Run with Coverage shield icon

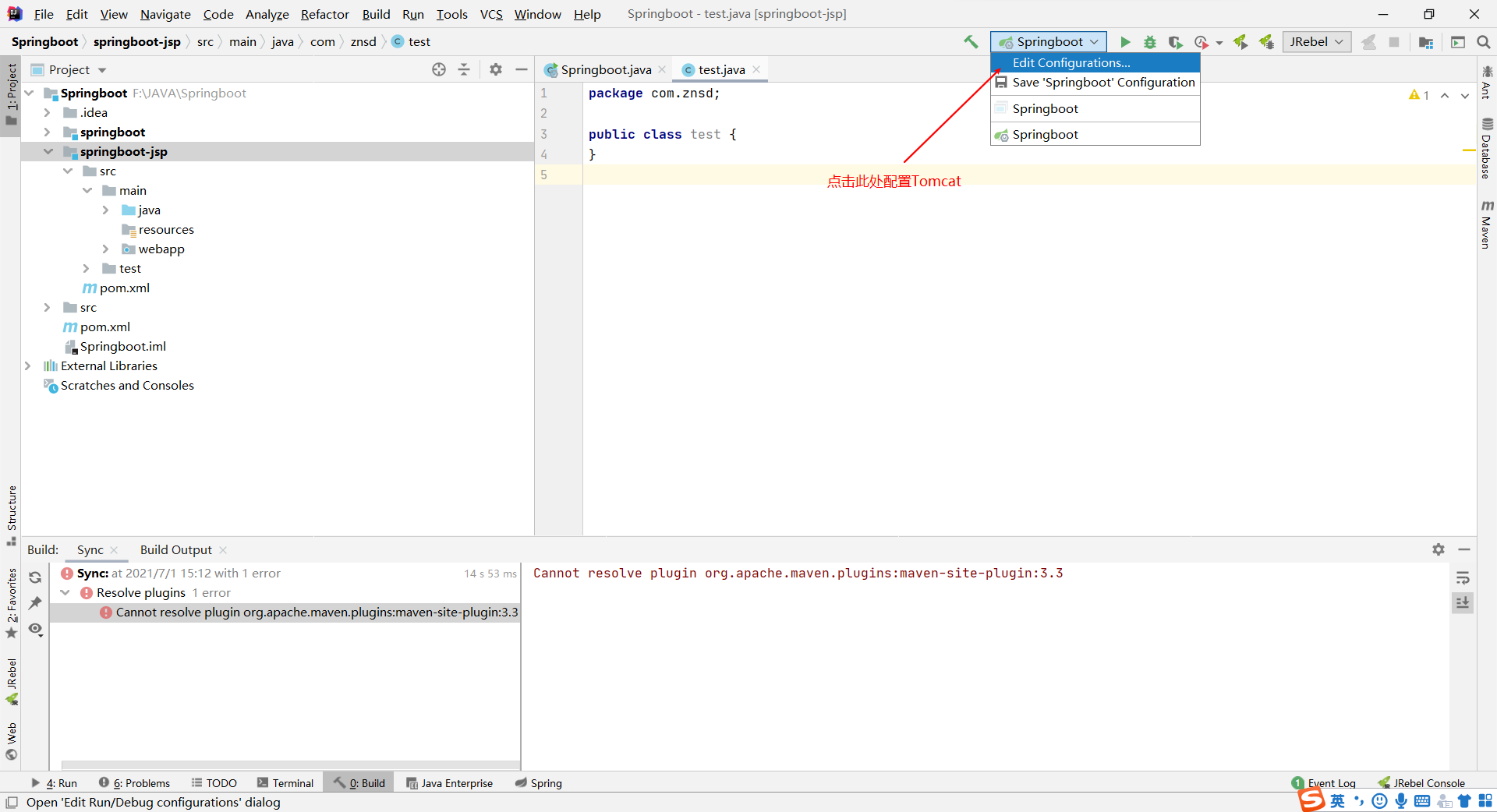(x=1176, y=42)
